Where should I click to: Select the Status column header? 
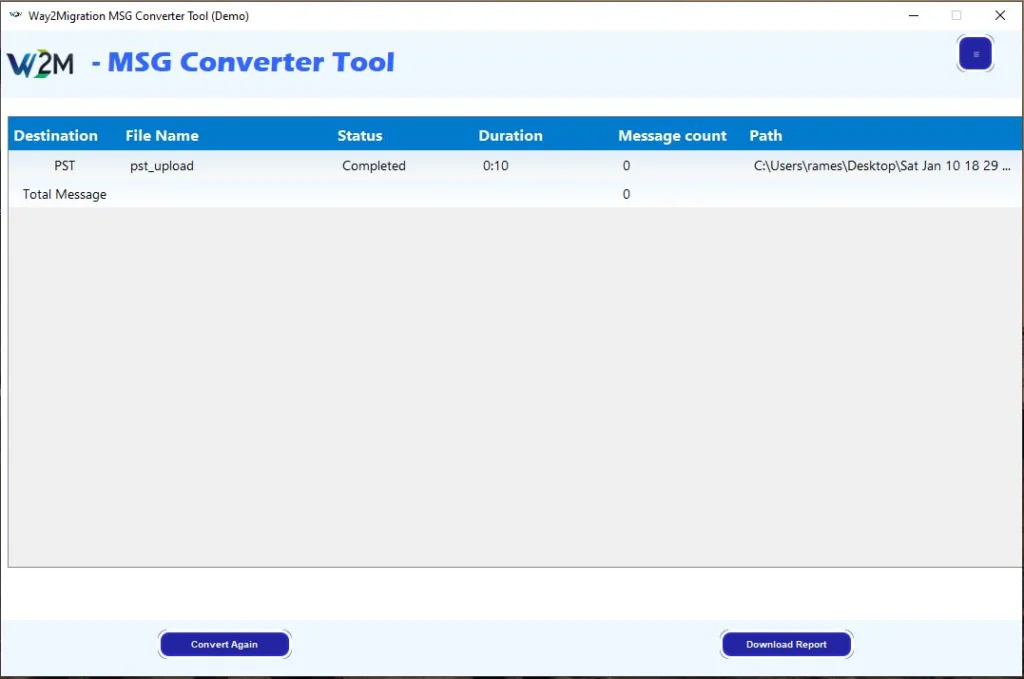coord(360,136)
